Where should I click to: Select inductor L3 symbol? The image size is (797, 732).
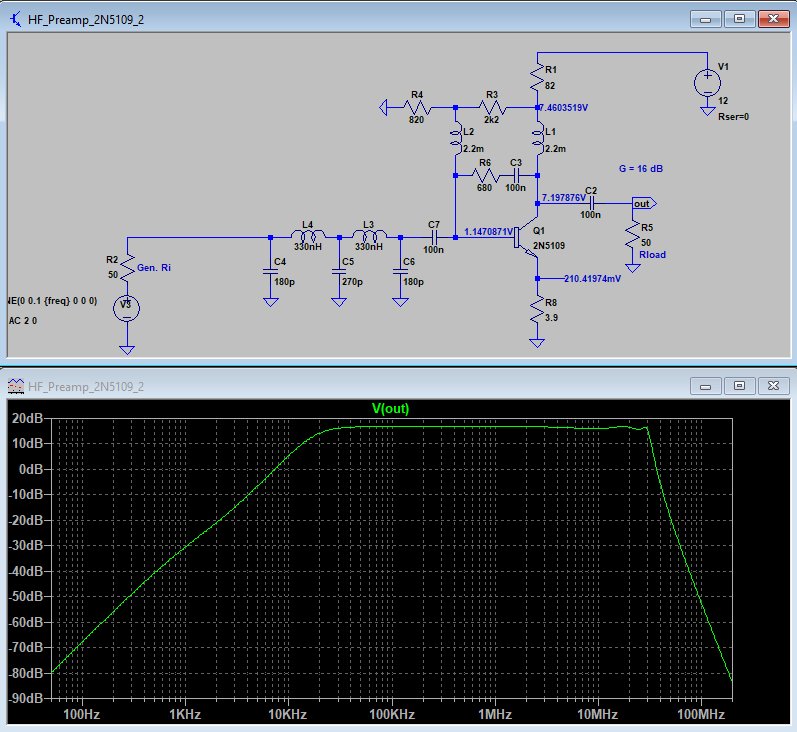point(369,236)
